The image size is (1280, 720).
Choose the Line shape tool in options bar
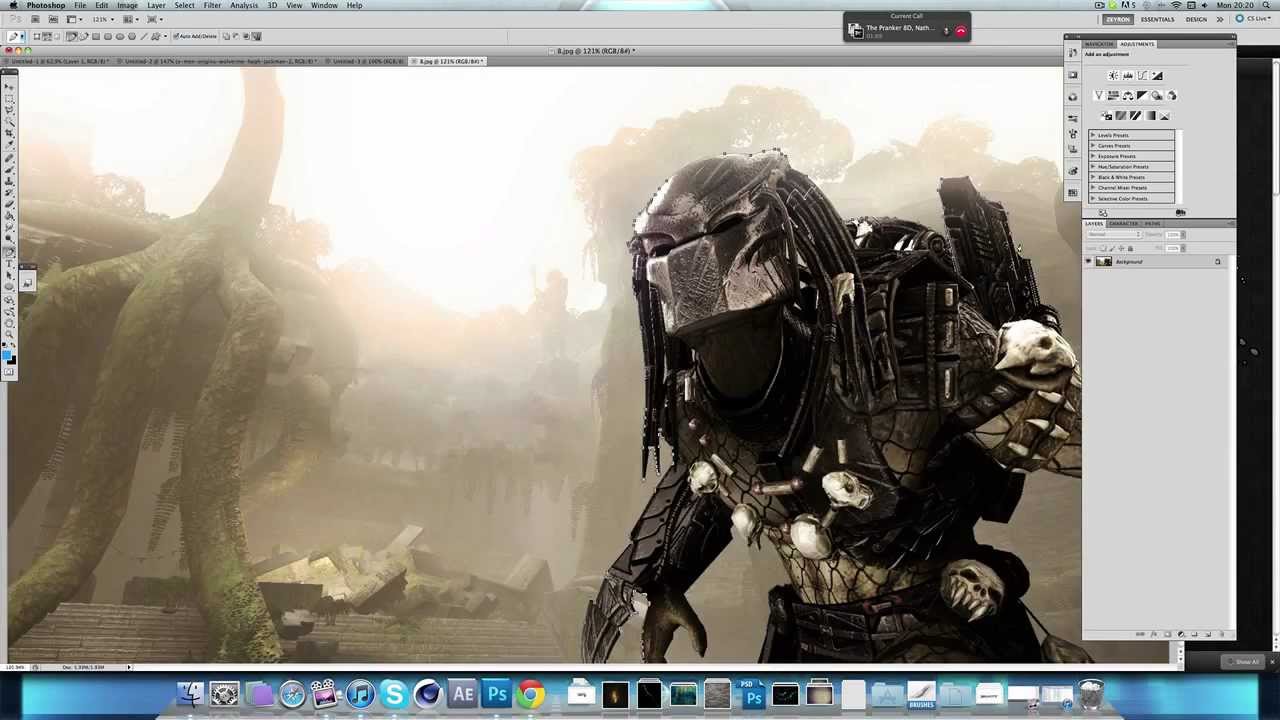point(144,36)
